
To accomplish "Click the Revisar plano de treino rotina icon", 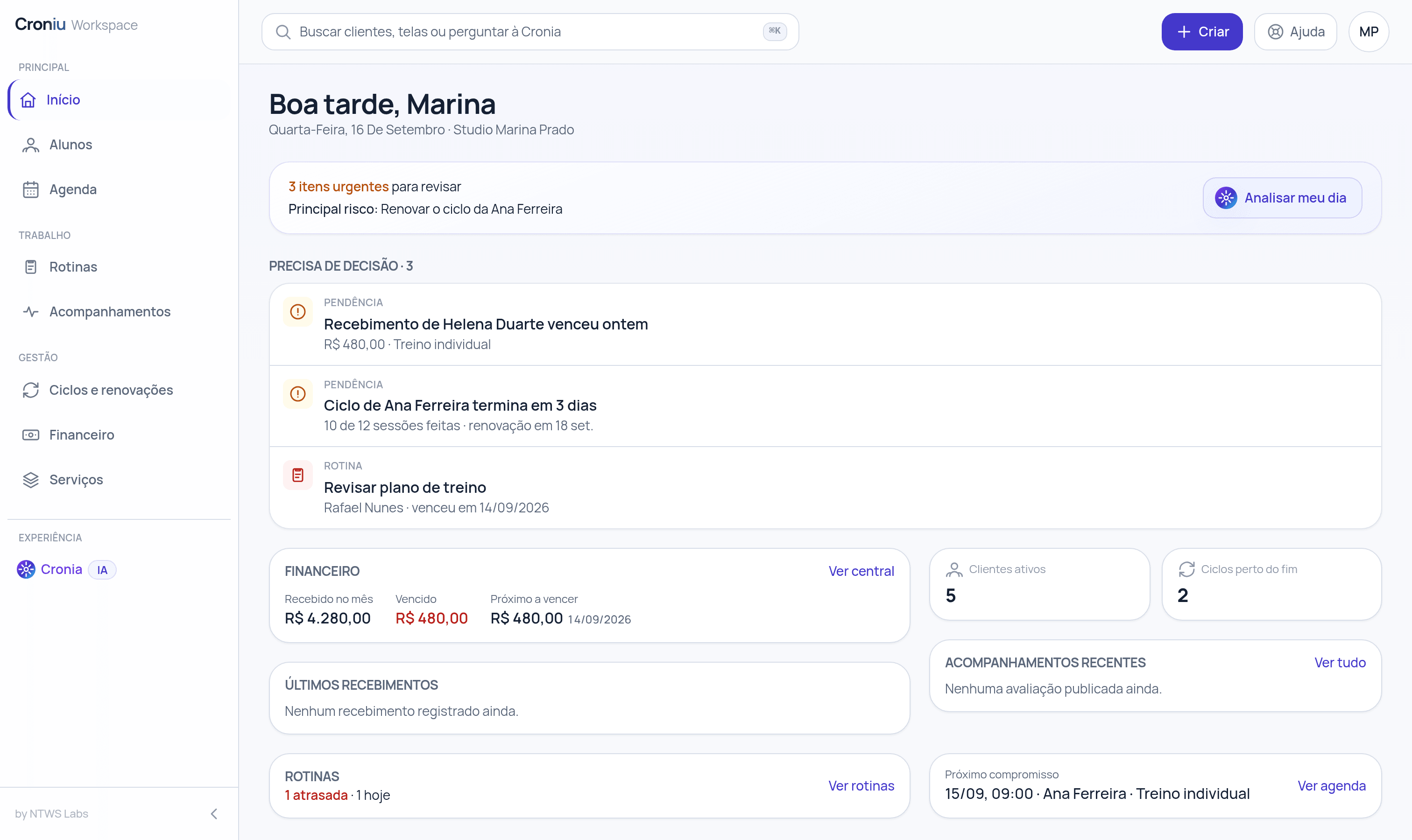I will pyautogui.click(x=298, y=475).
